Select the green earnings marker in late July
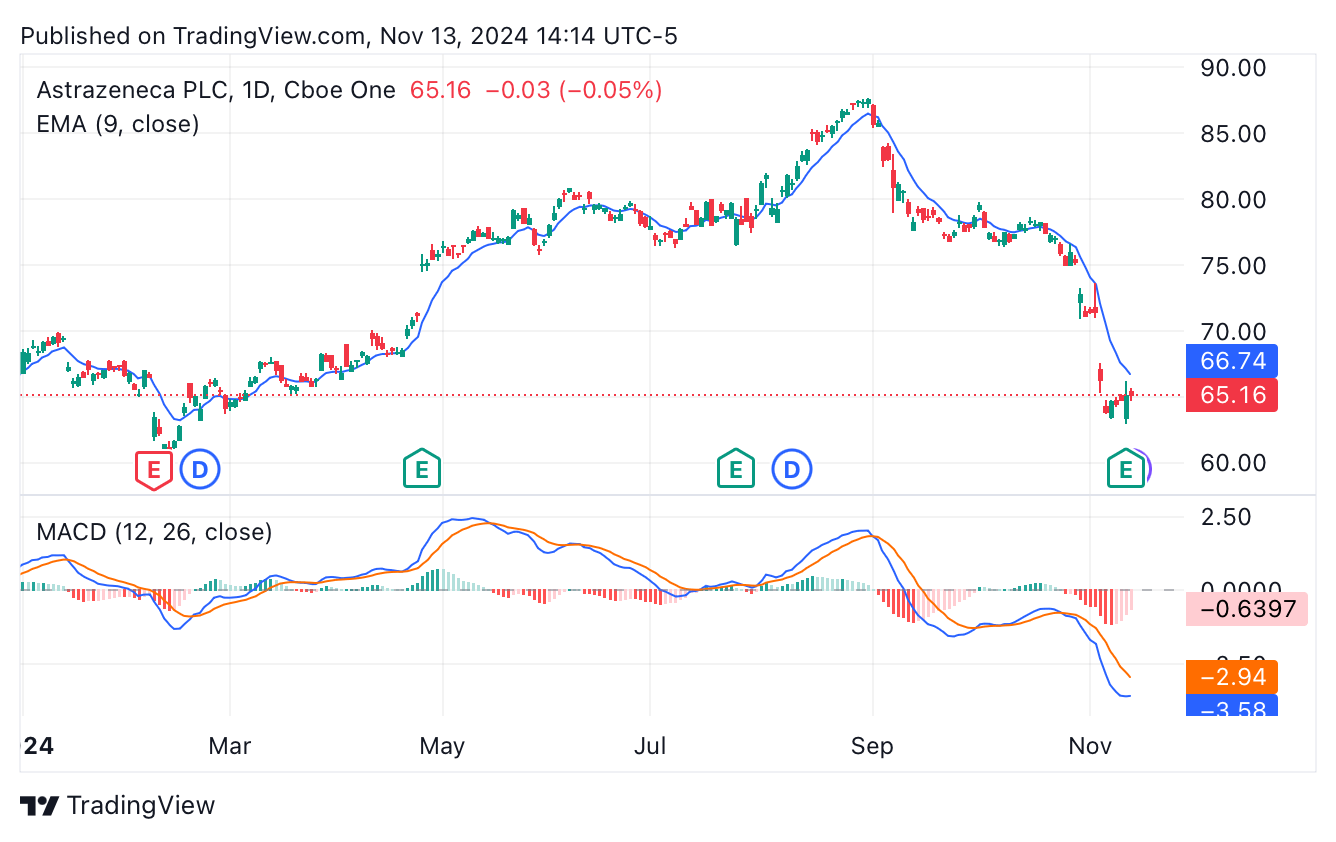Viewport: 1336px width, 842px height. point(736,468)
